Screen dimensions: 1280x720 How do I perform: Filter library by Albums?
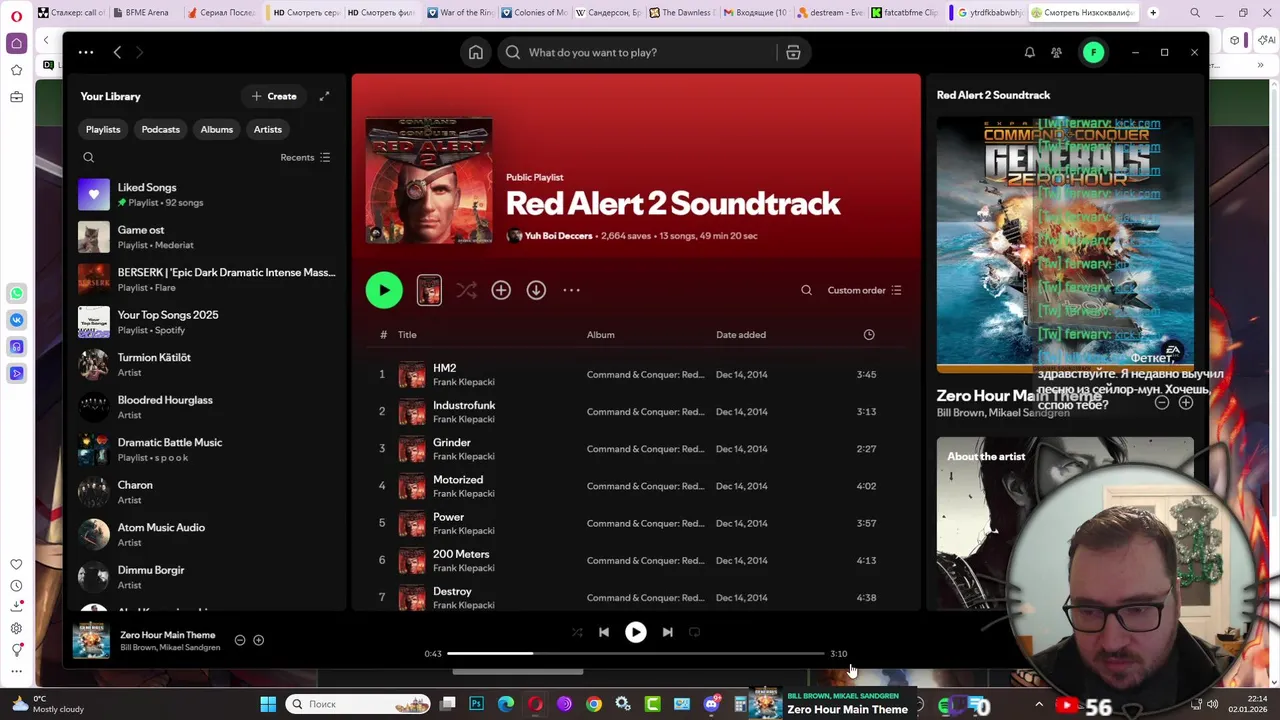coord(216,129)
